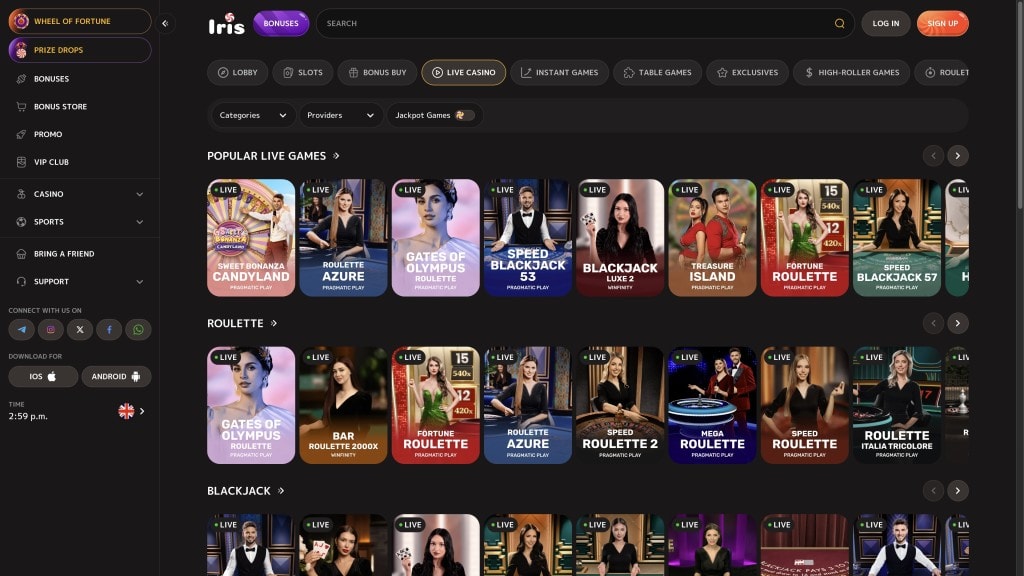Click the Iris logo
This screenshot has width=1024, height=576.
click(226, 24)
